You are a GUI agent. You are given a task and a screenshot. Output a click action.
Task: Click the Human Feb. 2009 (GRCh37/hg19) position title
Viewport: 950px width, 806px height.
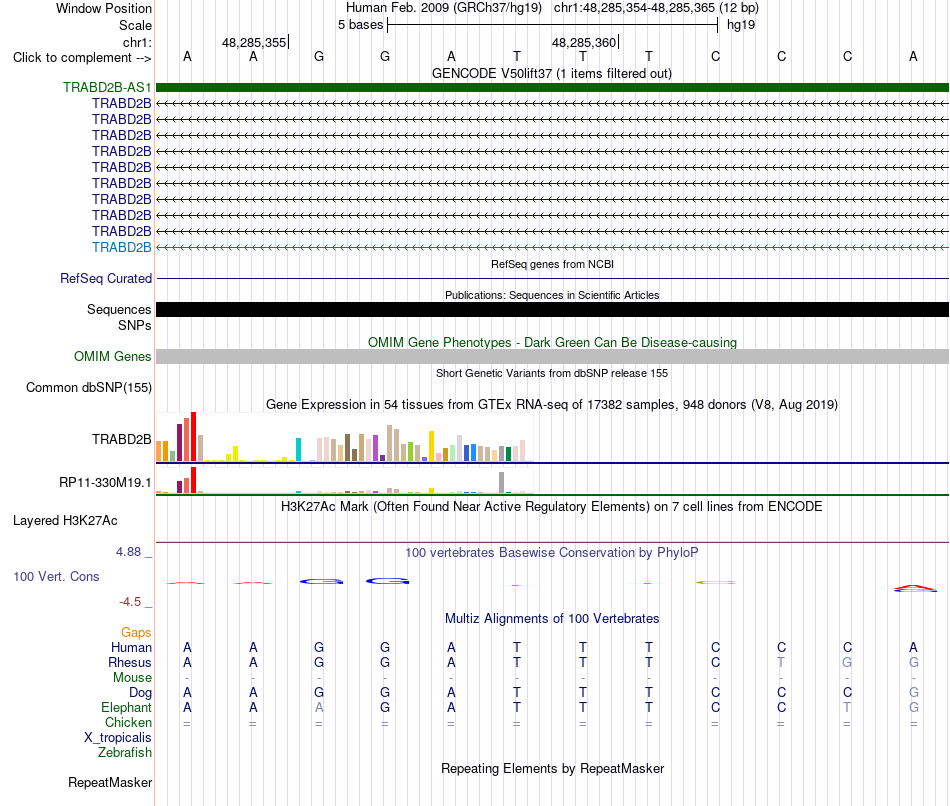point(446,8)
